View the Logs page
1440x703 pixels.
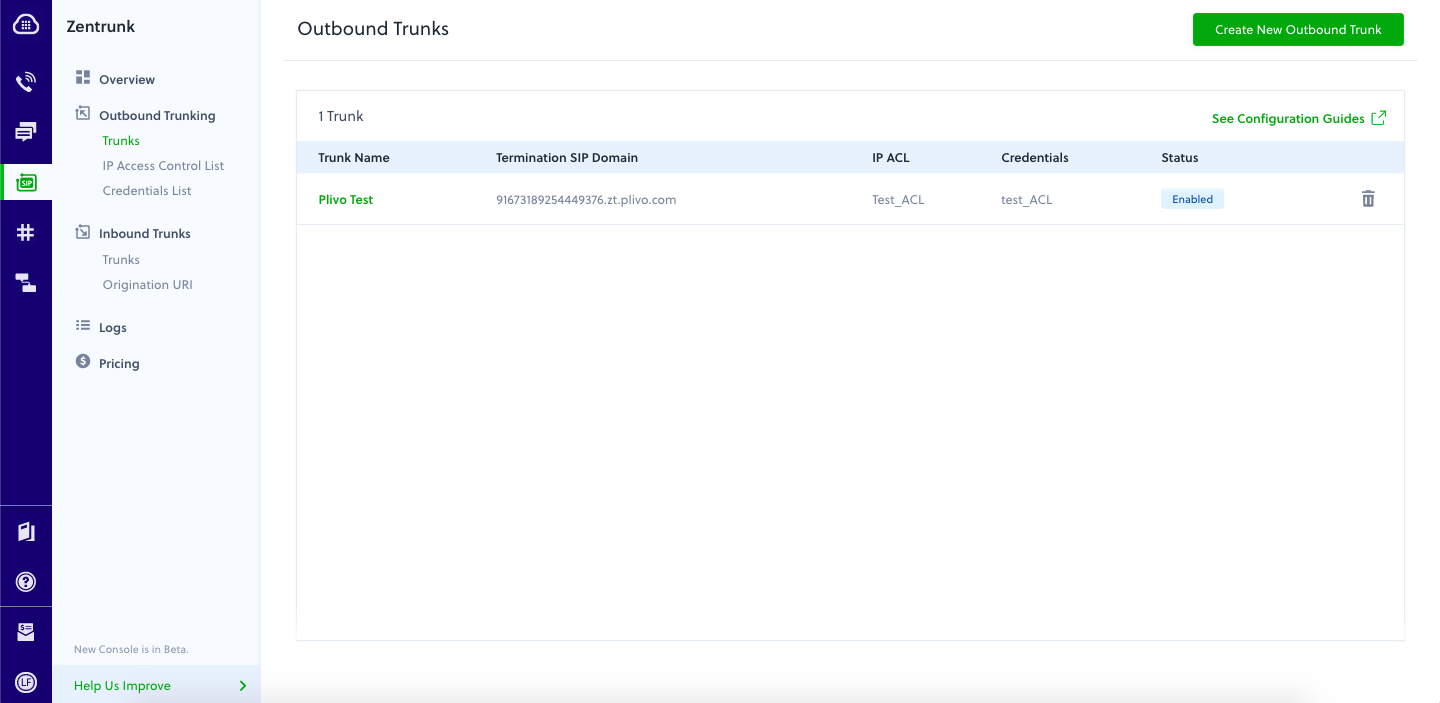click(x=112, y=328)
